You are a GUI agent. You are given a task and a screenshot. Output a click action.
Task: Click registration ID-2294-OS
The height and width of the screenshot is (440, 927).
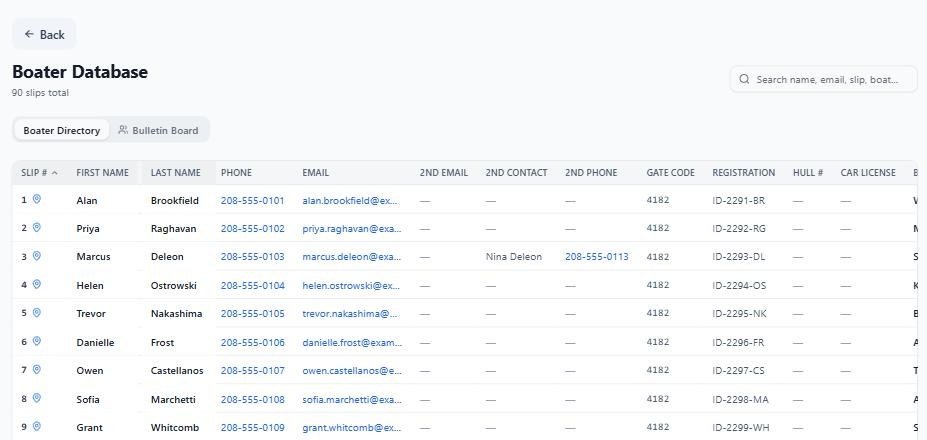[x=739, y=286]
